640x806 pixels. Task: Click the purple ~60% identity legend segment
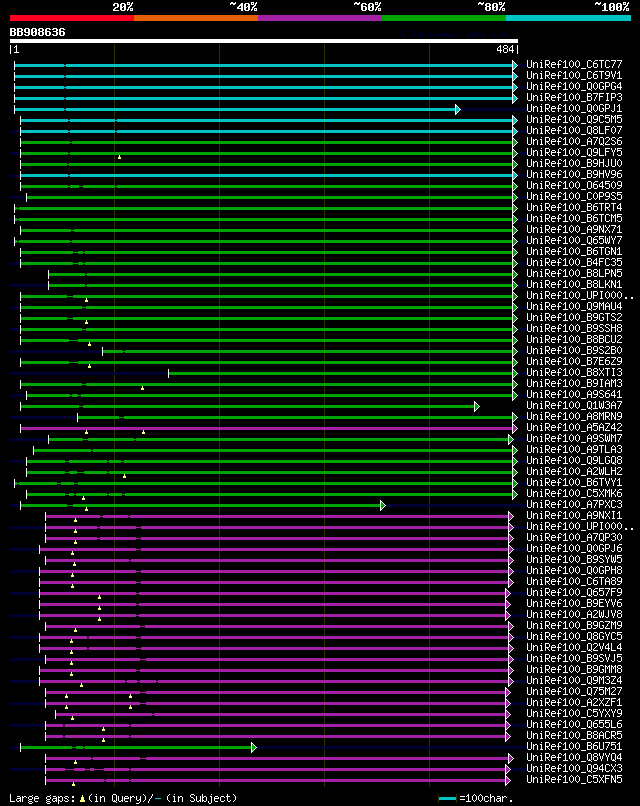pos(320,18)
